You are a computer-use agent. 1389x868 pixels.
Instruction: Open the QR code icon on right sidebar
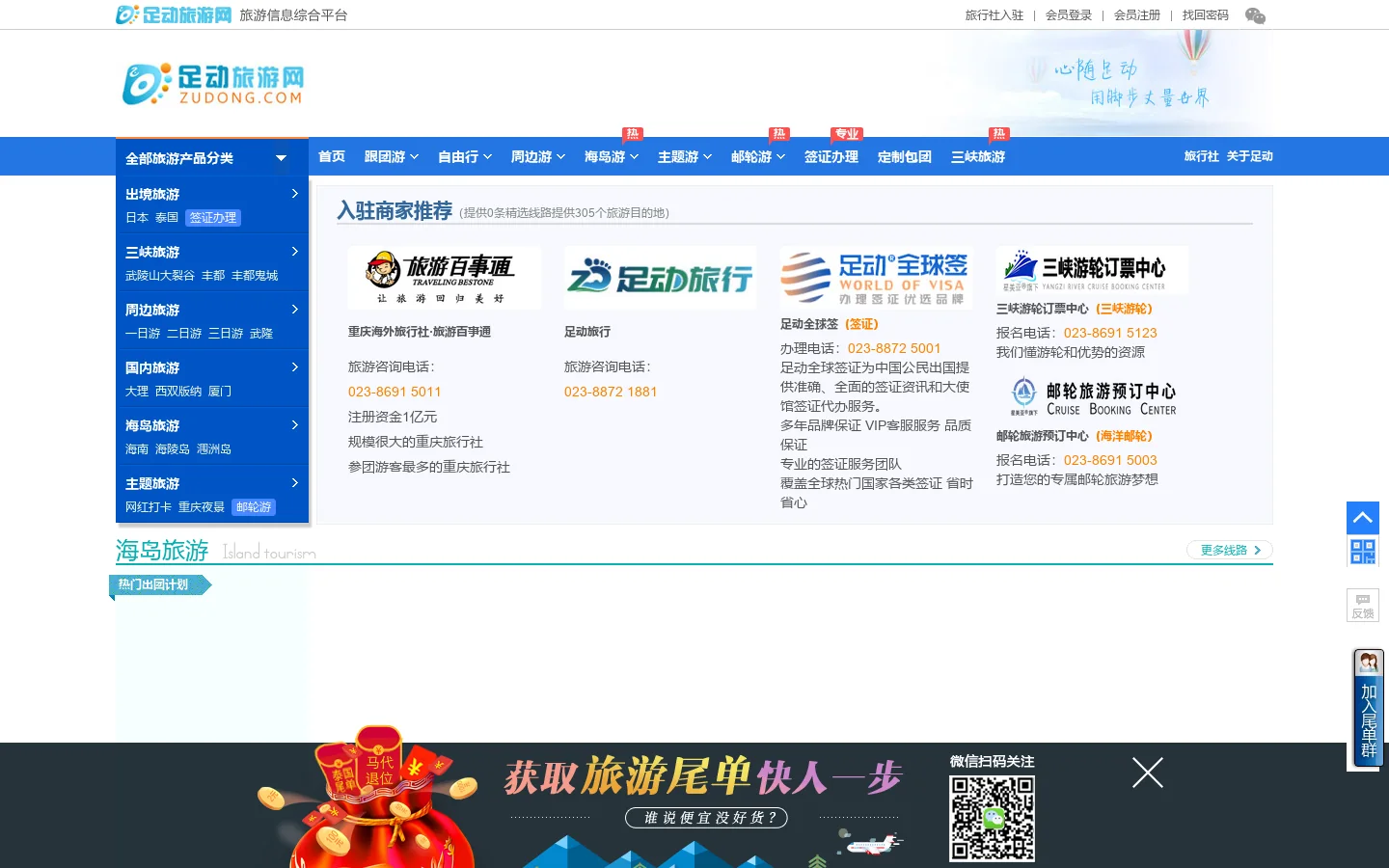click(1363, 552)
